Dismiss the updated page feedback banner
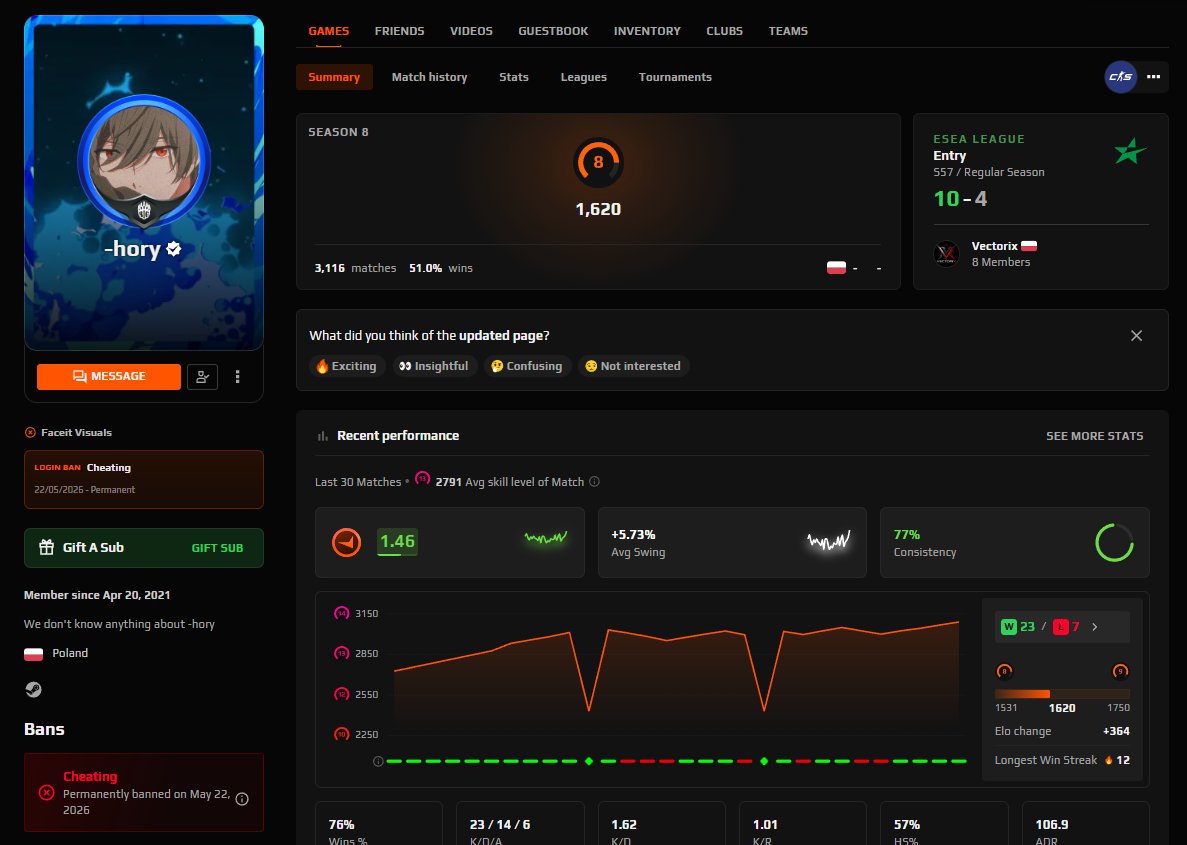This screenshot has width=1187, height=845. pyautogui.click(x=1136, y=335)
